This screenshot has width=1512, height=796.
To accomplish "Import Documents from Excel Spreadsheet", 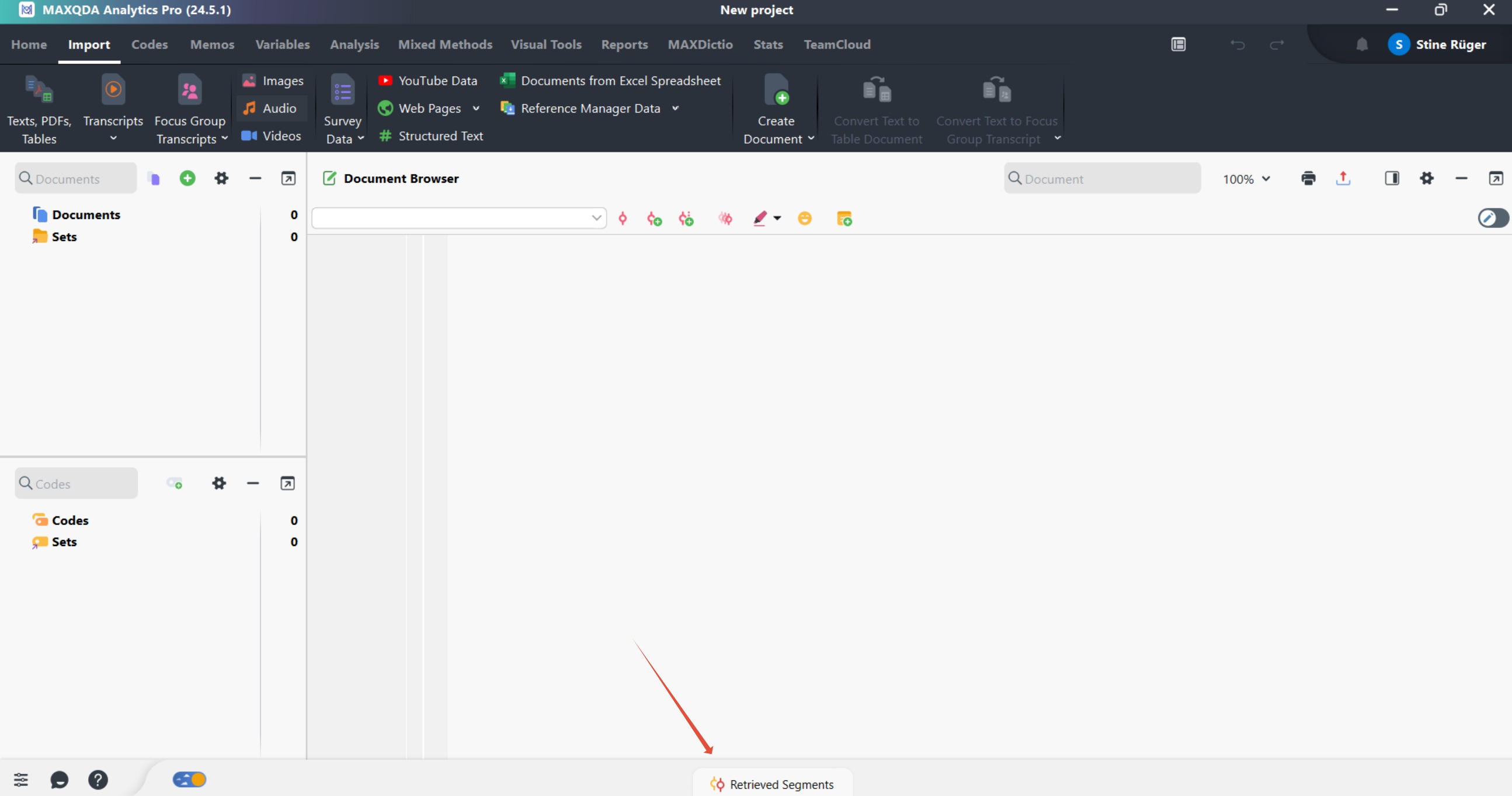I will [610, 81].
